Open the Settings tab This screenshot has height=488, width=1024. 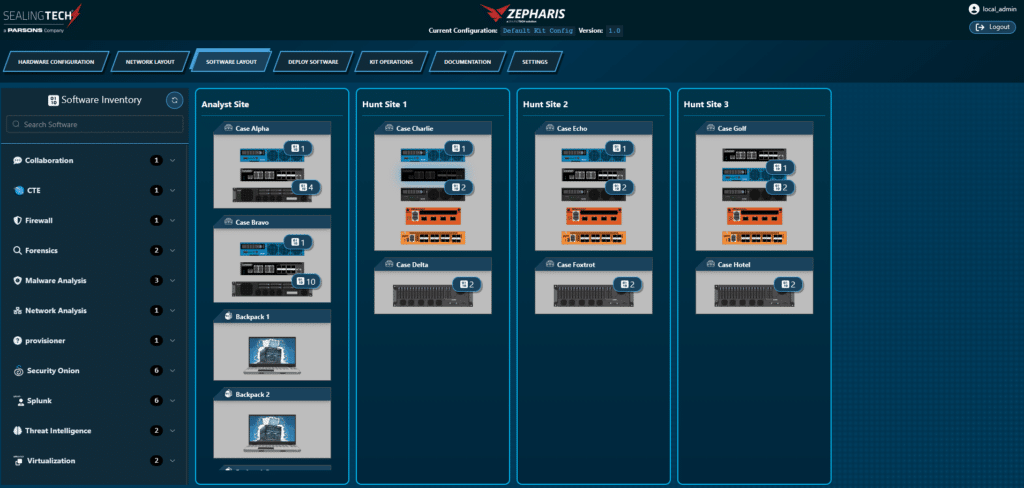click(x=534, y=62)
